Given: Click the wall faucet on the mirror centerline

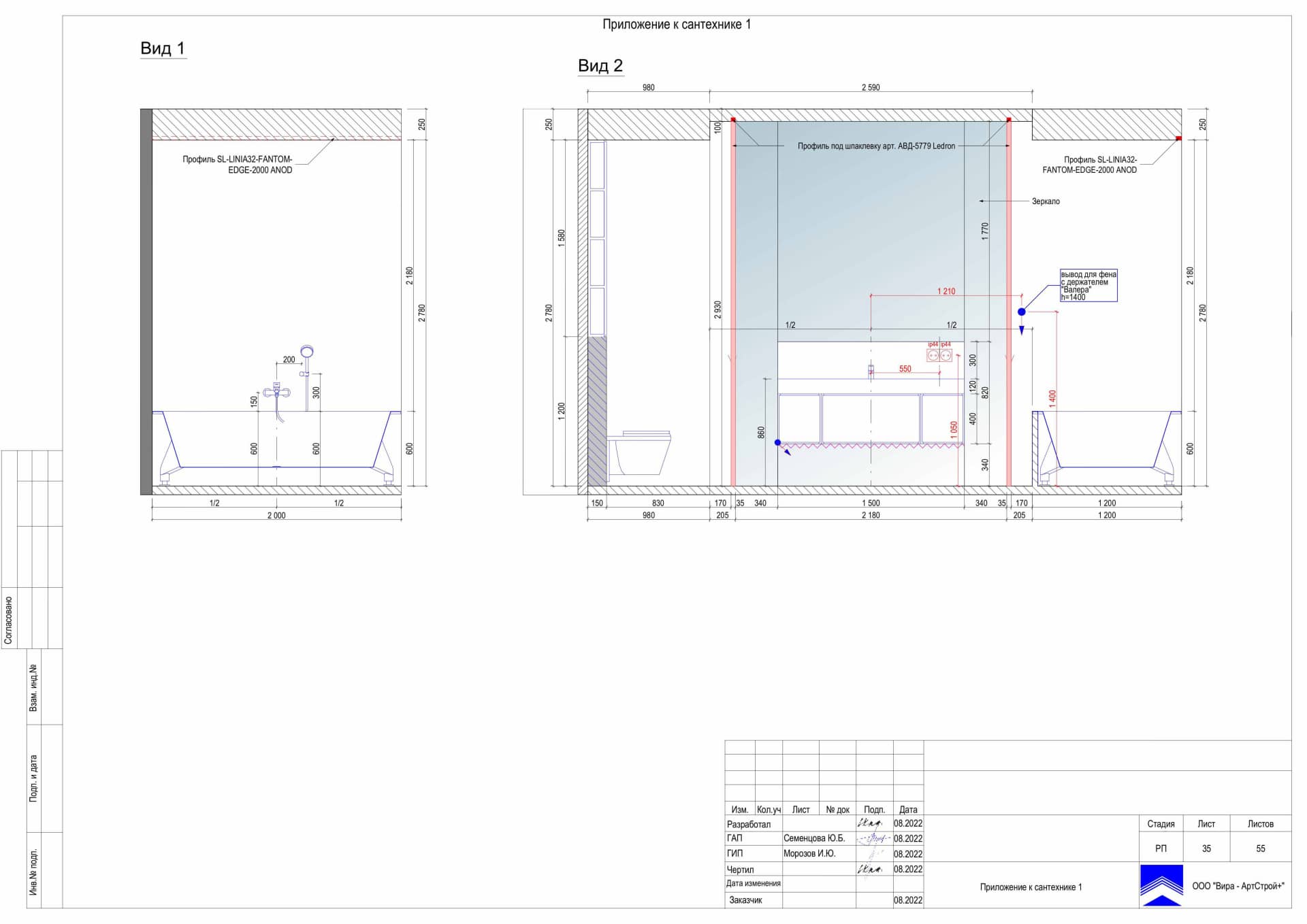Looking at the screenshot, I should pyautogui.click(x=871, y=370).
